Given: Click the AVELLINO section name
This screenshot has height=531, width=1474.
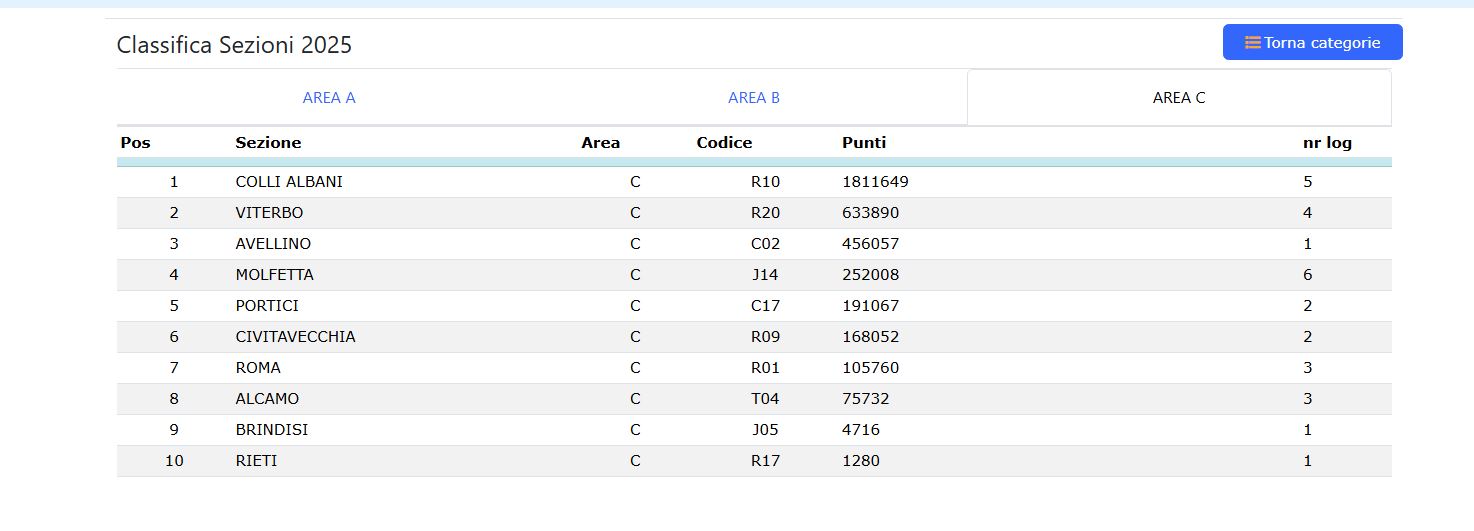Looking at the screenshot, I should click(273, 244).
